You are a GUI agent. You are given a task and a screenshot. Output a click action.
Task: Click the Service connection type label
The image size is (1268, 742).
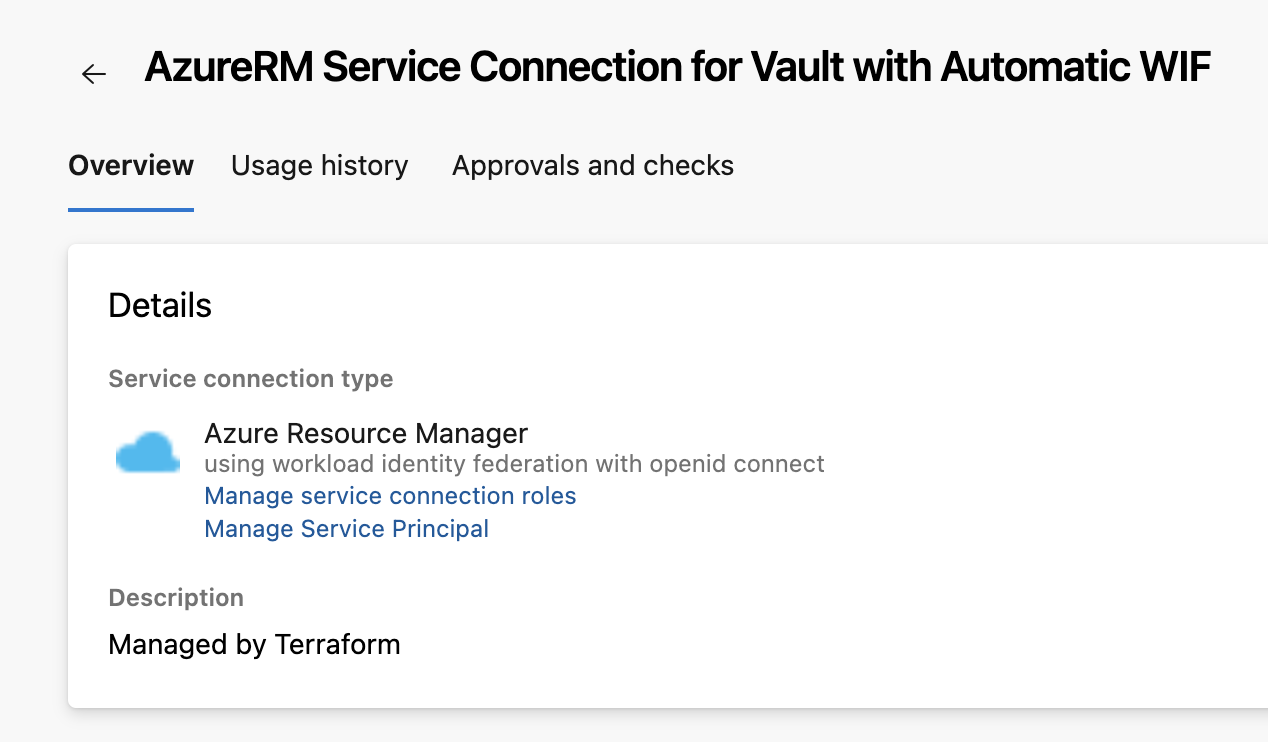250,378
